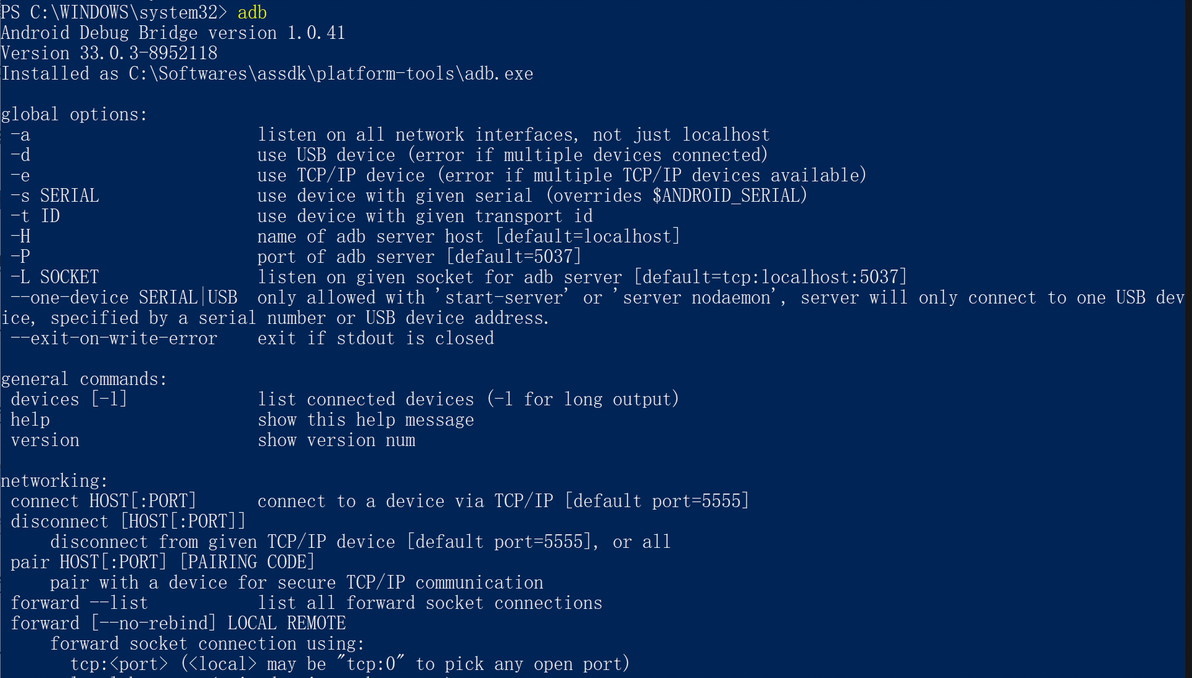The width and height of the screenshot is (1192, 678).
Task: Click the 'help' command entry
Action: (x=30, y=420)
